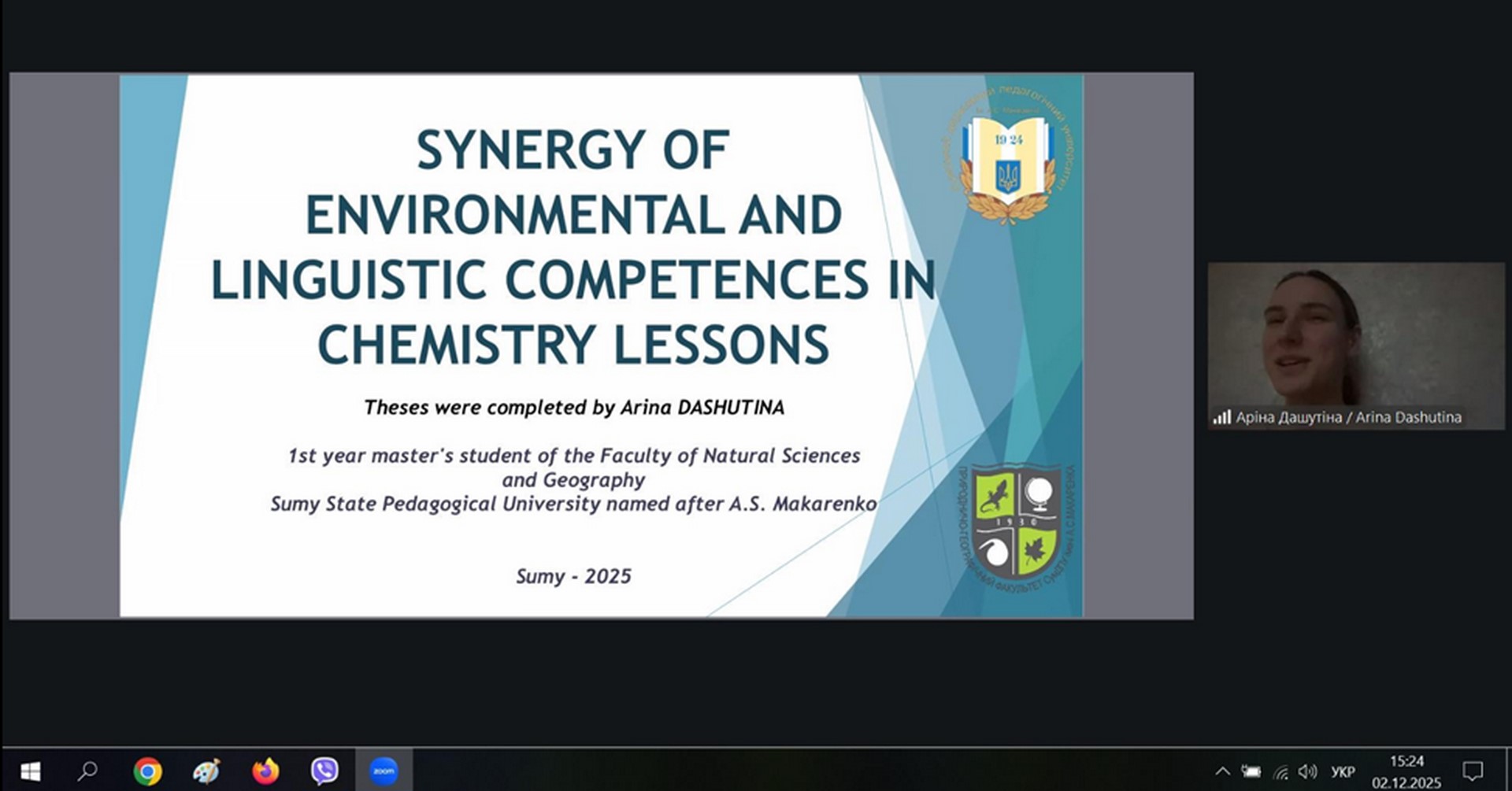Select Arina Dashutina's video thumbnail
Image resolution: width=1512 pixels, height=791 pixels.
coord(1355,338)
